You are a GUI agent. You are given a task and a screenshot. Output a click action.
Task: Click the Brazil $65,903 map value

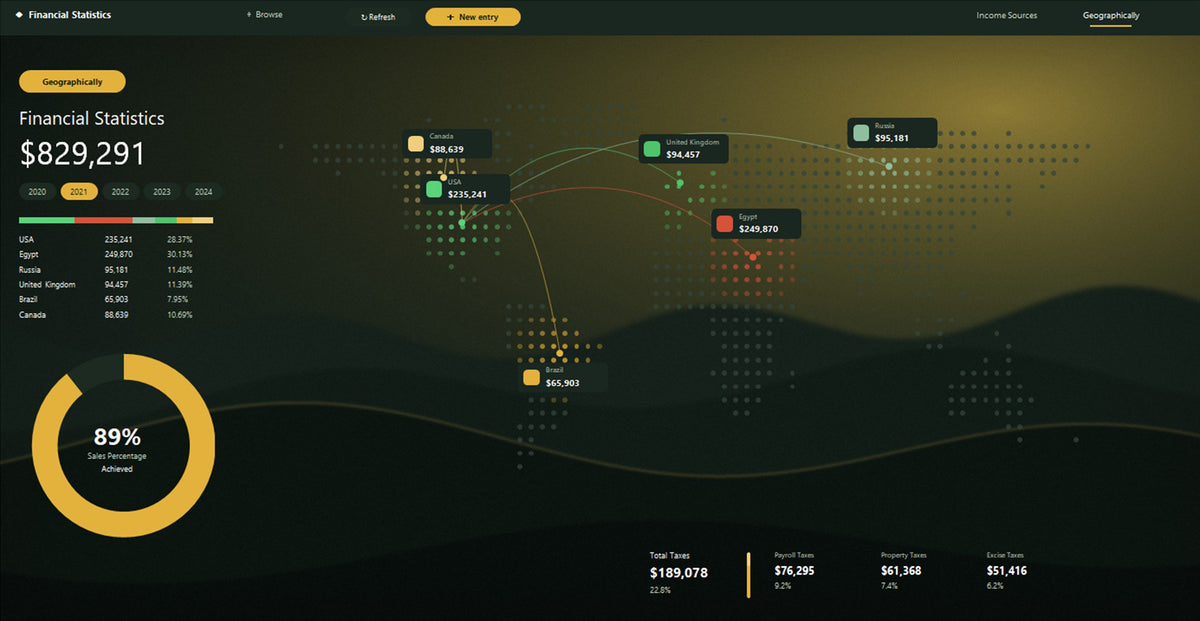563,383
